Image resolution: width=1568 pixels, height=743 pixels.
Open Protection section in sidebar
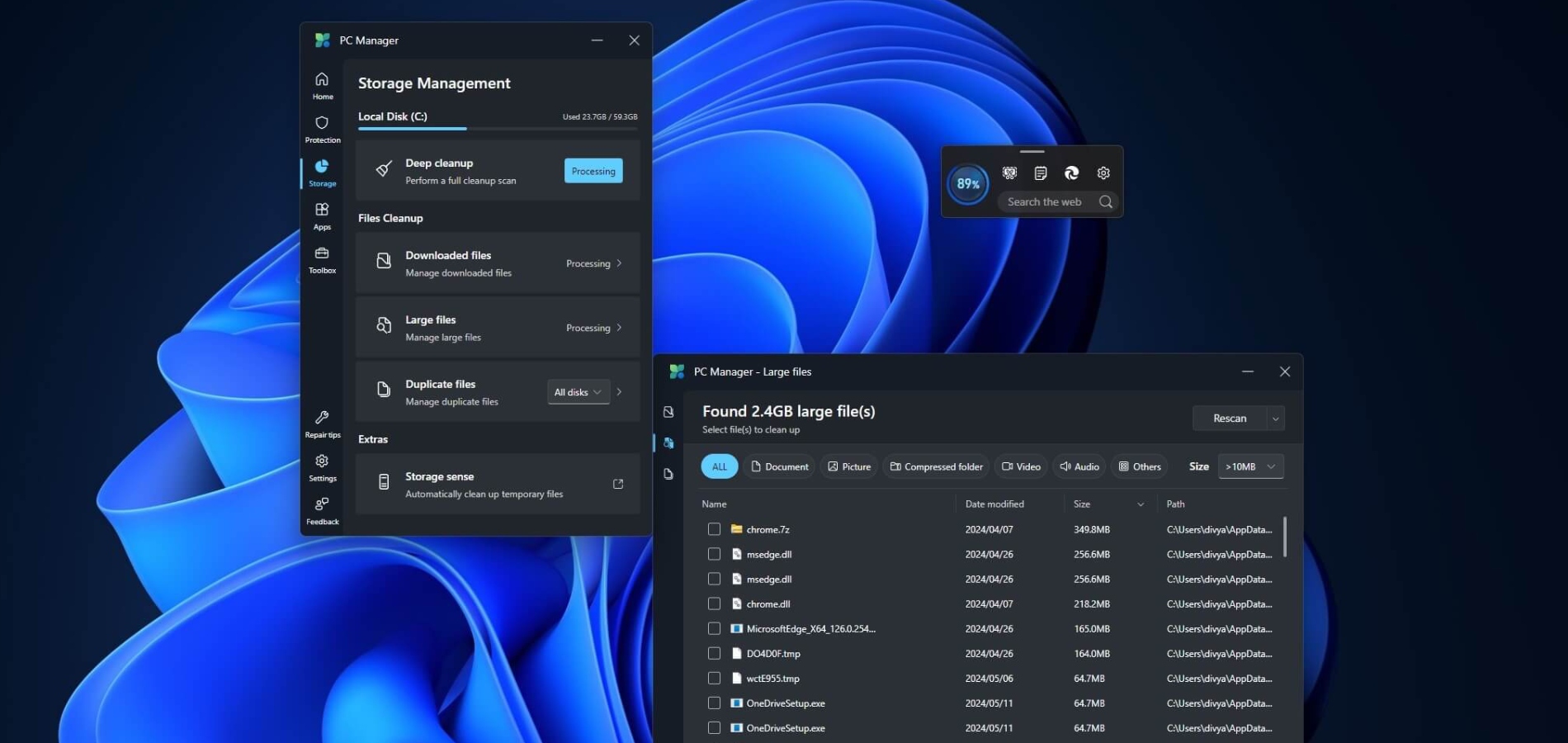322,129
